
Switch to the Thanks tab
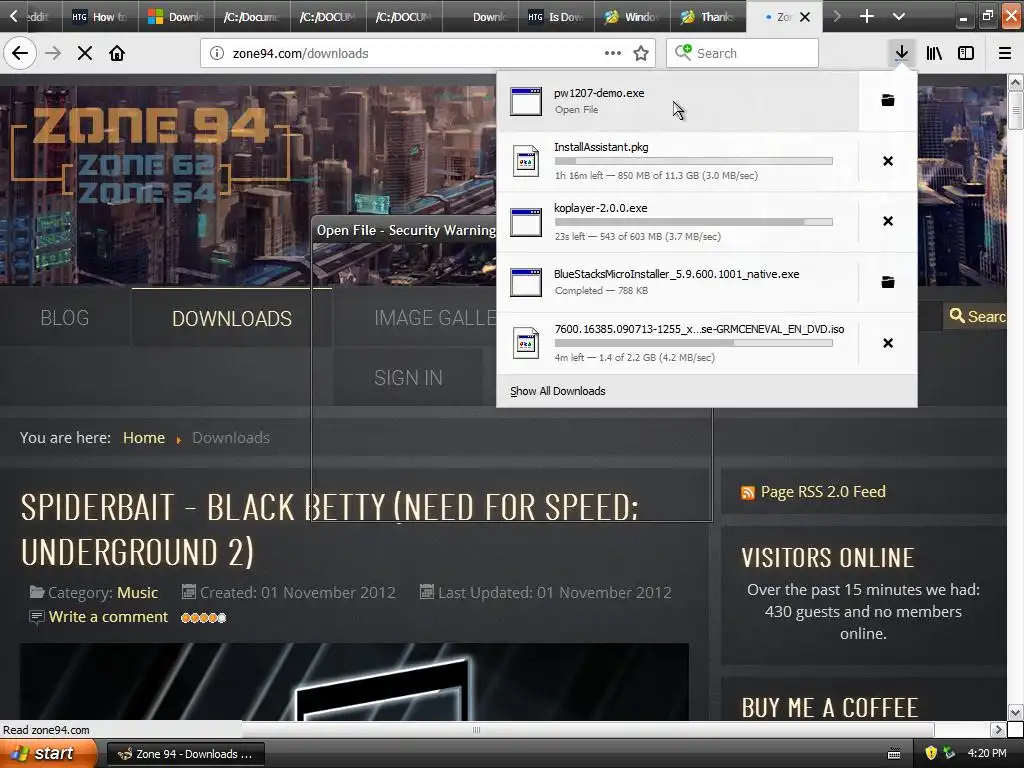tap(708, 16)
